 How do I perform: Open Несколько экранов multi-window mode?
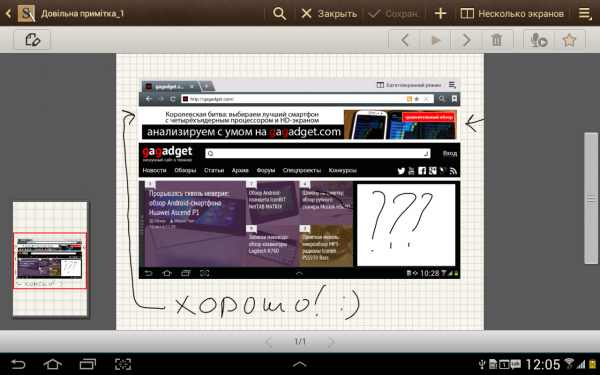[x=512, y=14]
